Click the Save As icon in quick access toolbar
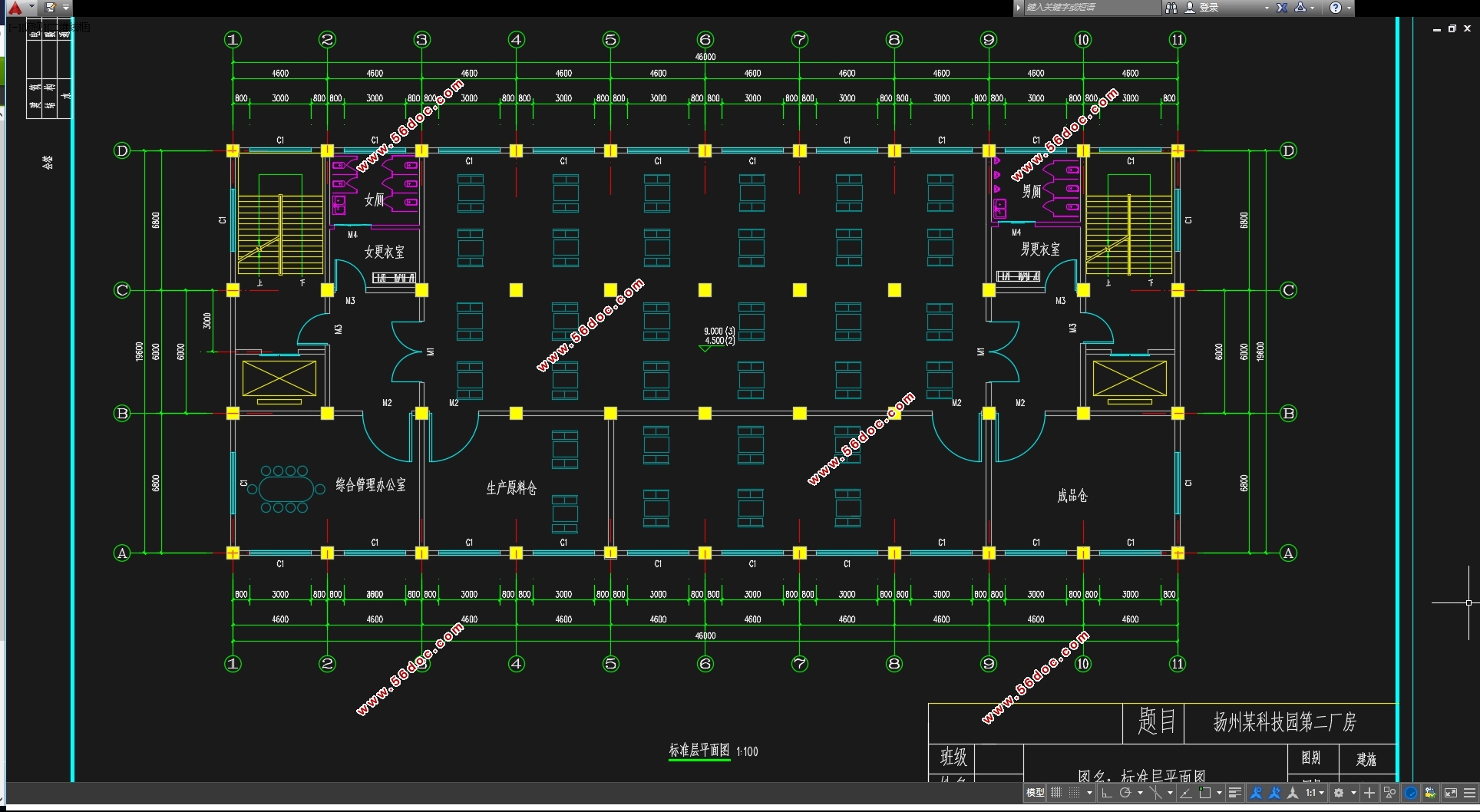Image resolution: width=1480 pixels, height=812 pixels. tap(51, 8)
